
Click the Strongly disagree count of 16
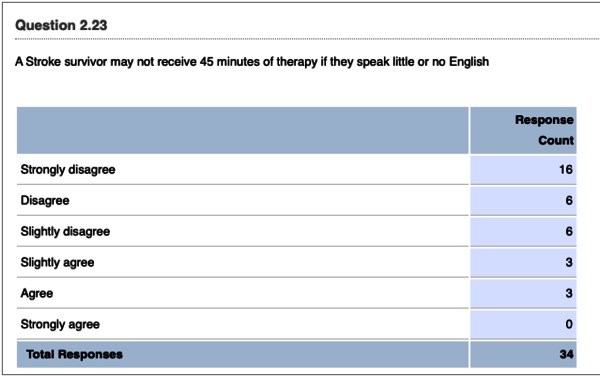[x=566, y=170]
